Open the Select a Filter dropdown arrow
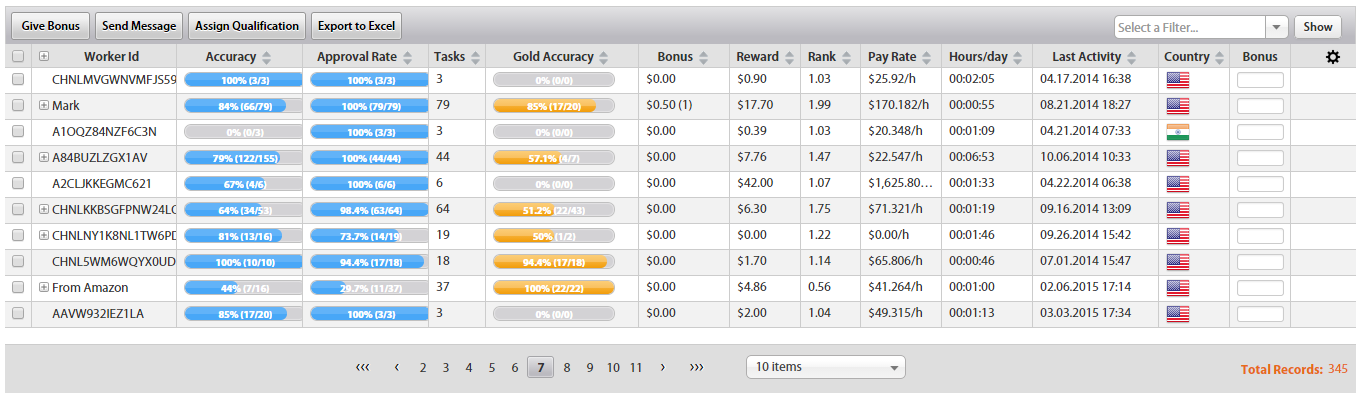This screenshot has height=398, width=1362. point(1277,27)
